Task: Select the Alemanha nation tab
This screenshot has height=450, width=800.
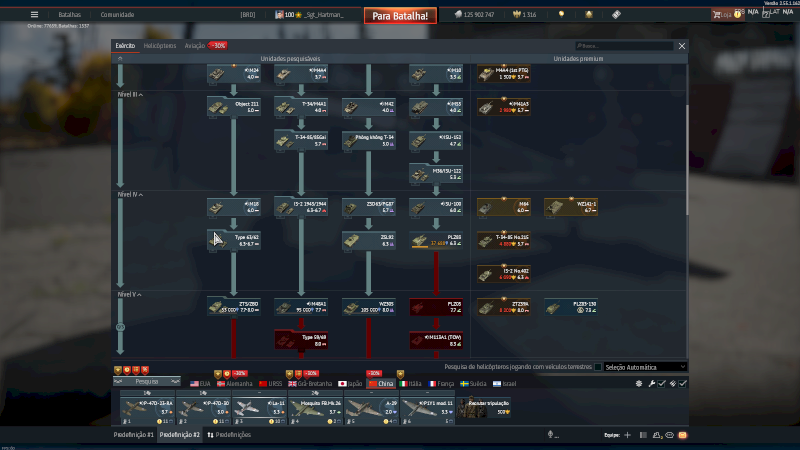Action: [x=235, y=384]
